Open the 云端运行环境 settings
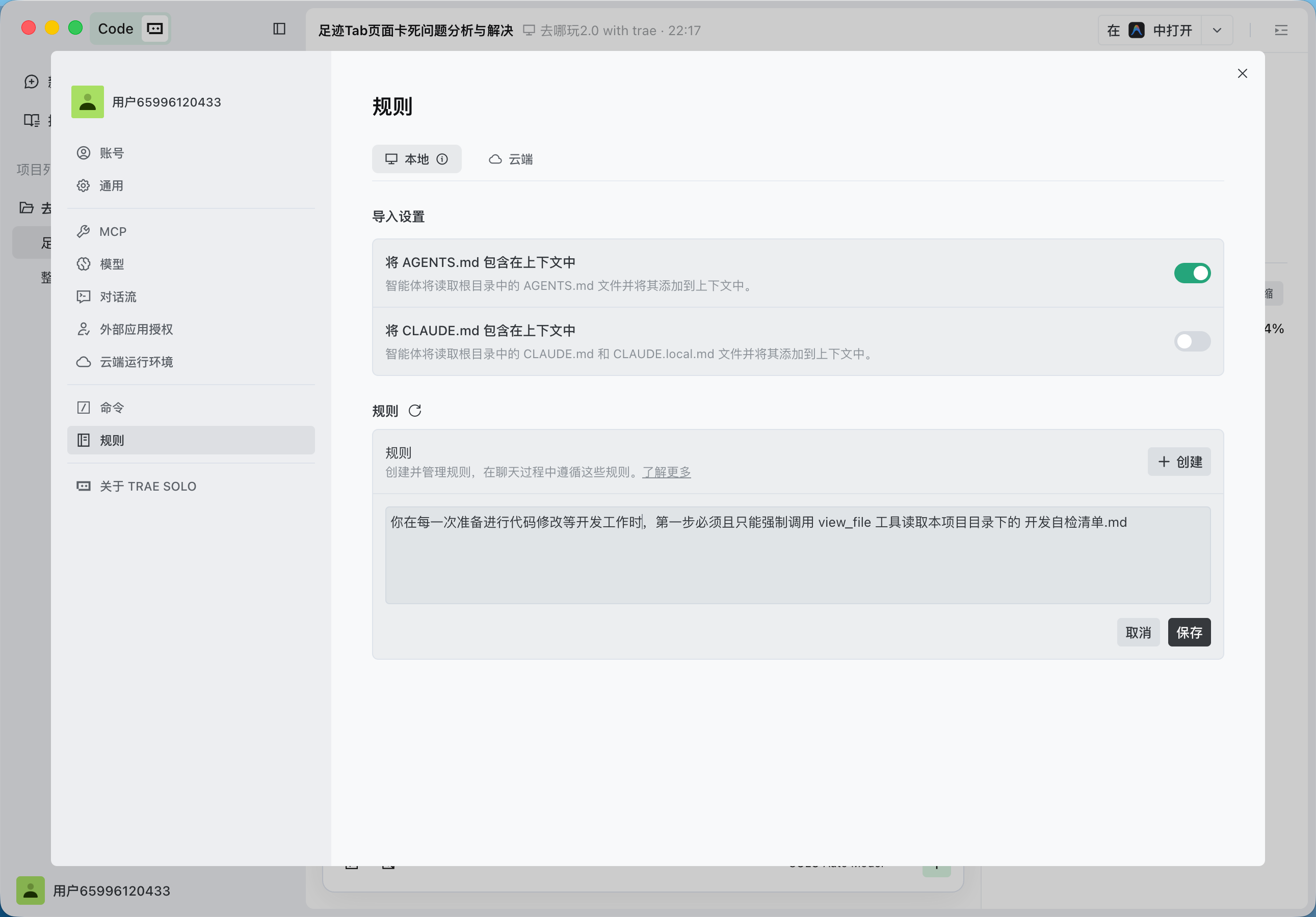The width and height of the screenshot is (1316, 917). [136, 362]
